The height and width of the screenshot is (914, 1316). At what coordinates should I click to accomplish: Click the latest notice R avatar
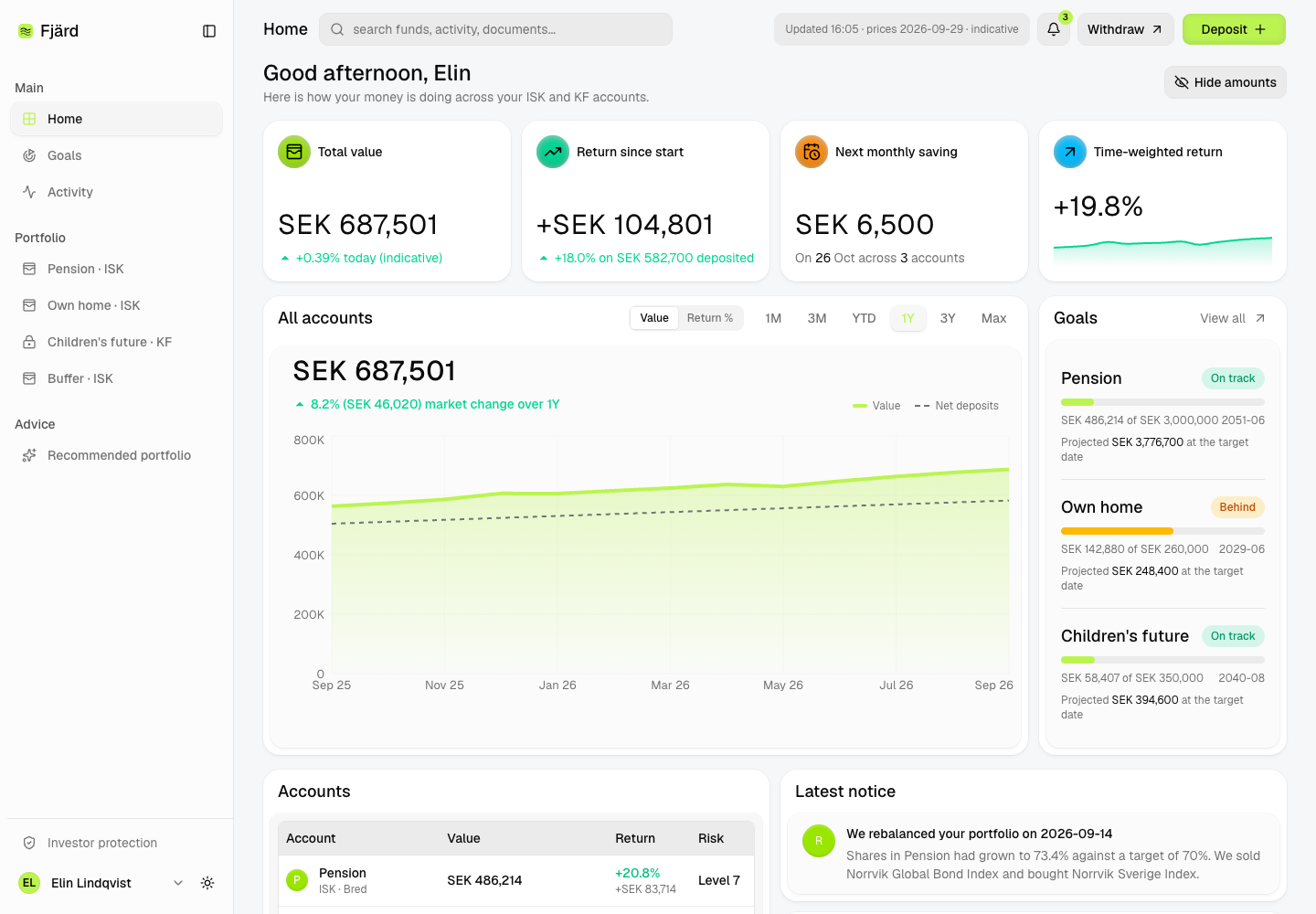point(819,841)
